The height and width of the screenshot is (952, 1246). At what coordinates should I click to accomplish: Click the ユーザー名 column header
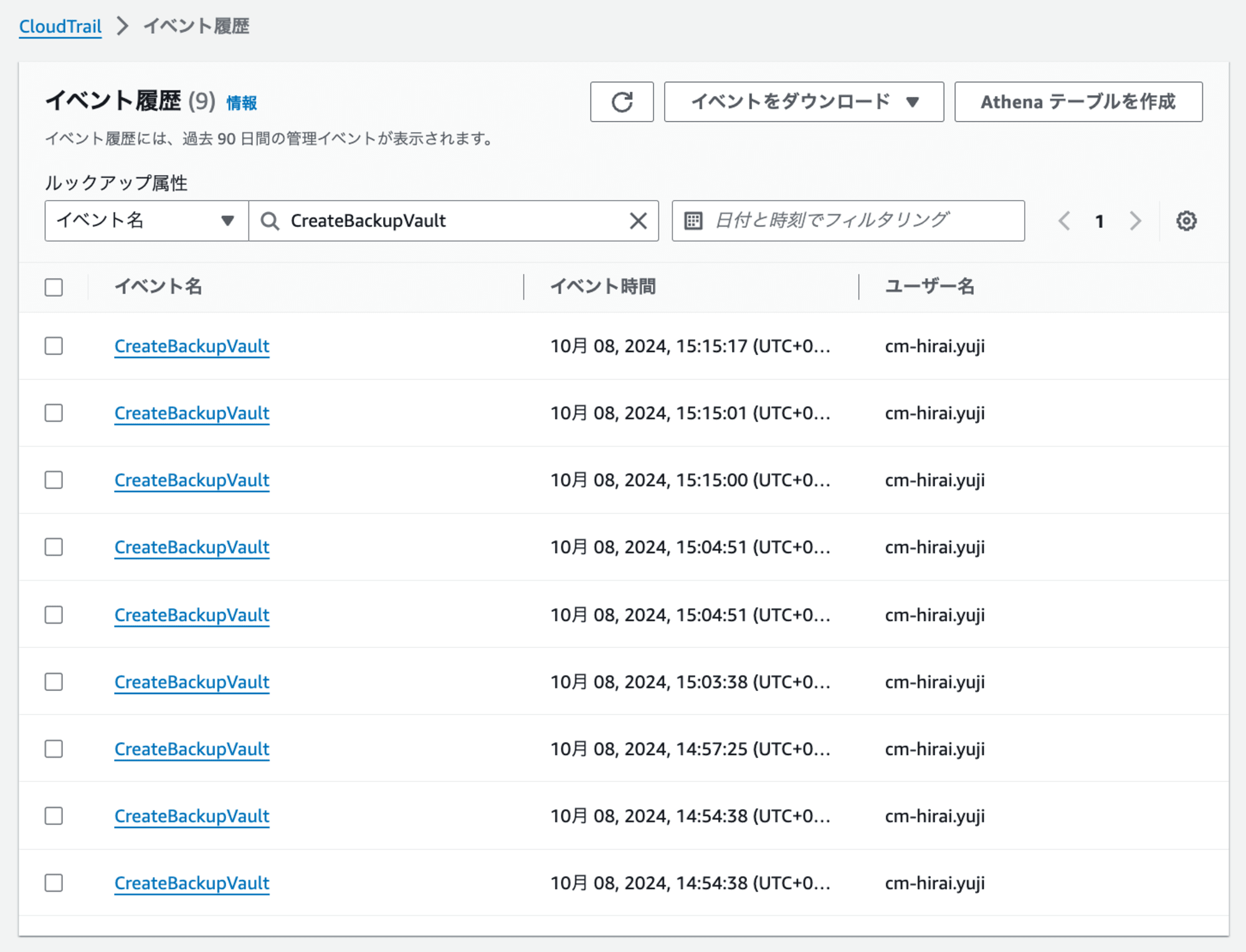[930, 287]
